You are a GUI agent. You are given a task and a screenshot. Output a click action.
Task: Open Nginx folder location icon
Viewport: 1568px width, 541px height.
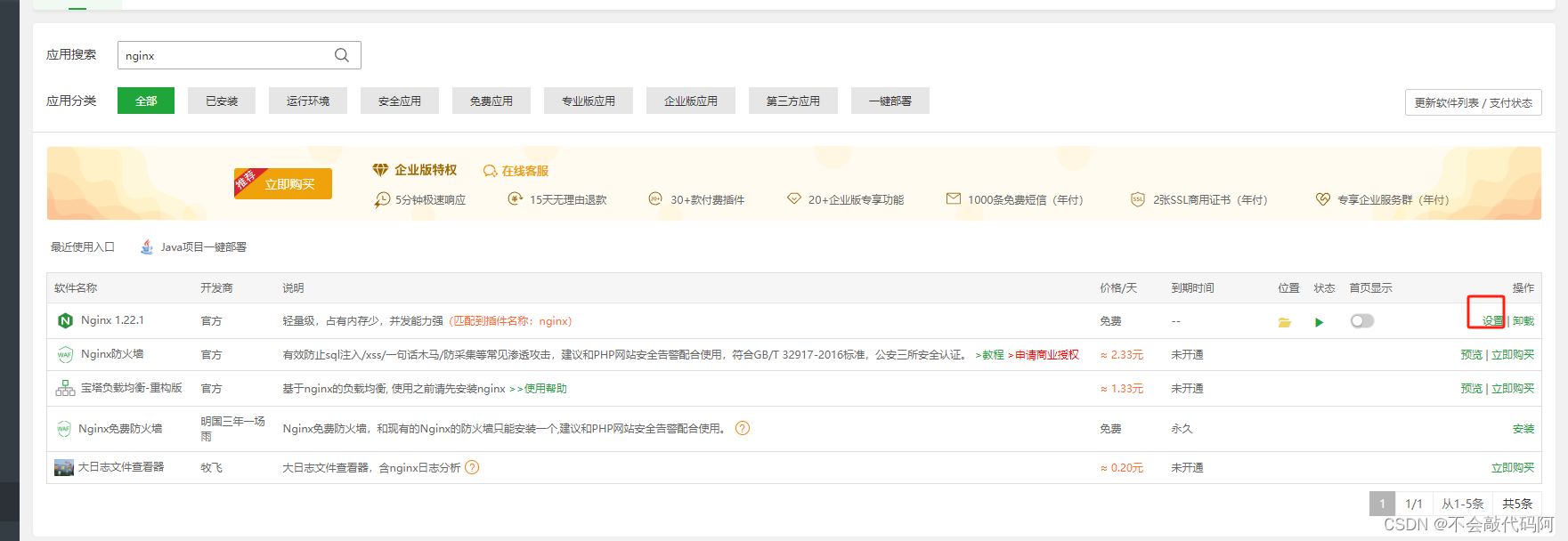point(1285,322)
